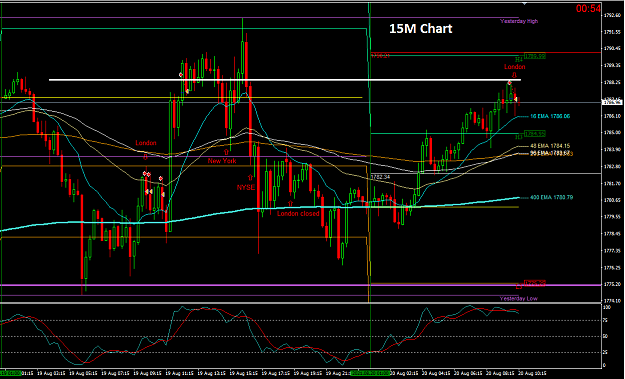
Task: Click the 25 level on the oscillator scale
Action: [606, 352]
